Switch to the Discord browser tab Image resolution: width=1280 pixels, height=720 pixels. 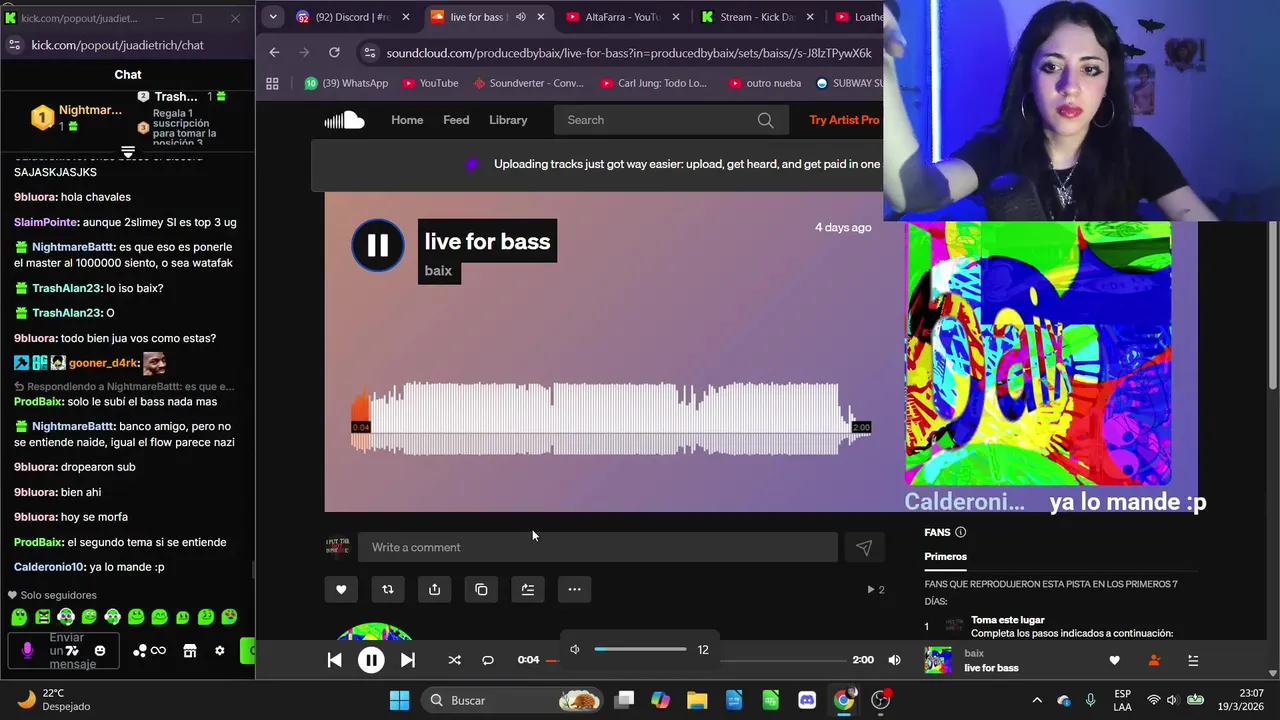pos(354,17)
